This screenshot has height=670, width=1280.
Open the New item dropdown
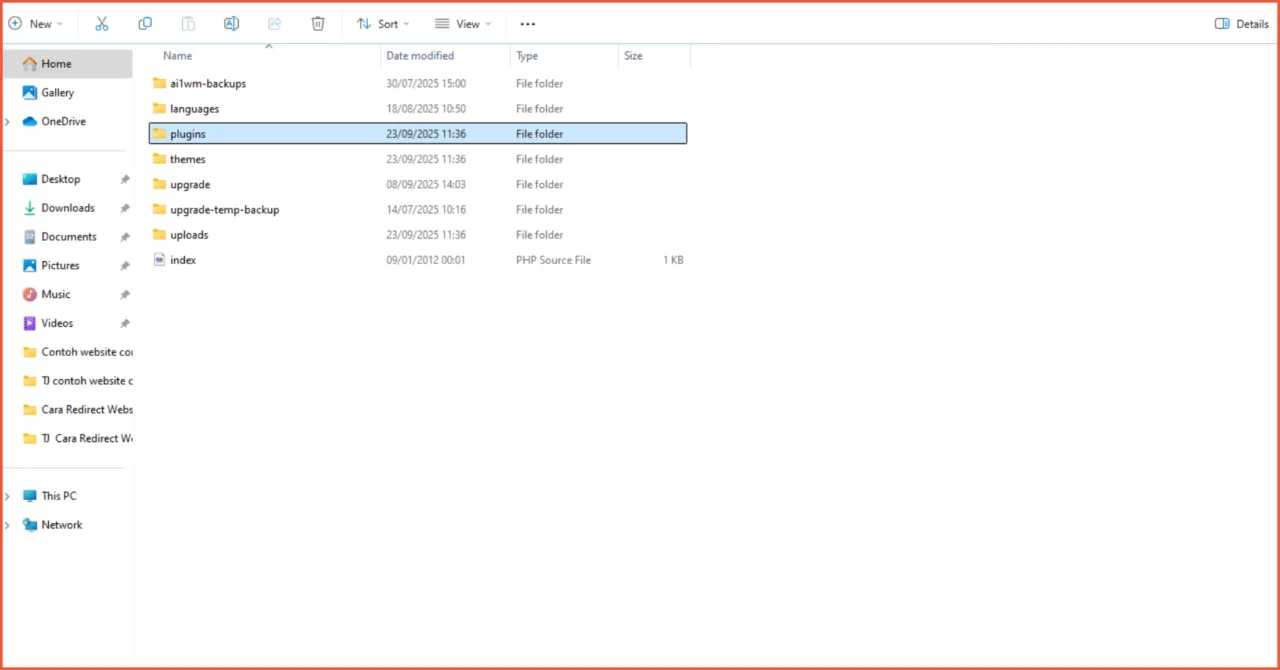coord(37,23)
